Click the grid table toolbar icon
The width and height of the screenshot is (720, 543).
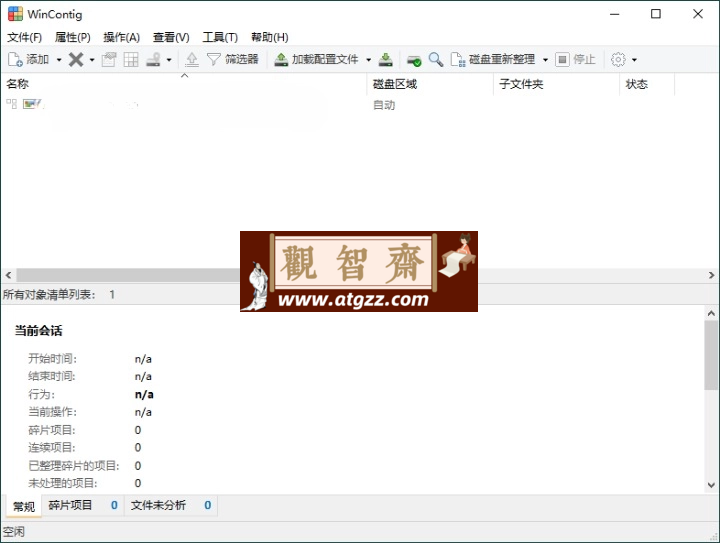click(131, 60)
